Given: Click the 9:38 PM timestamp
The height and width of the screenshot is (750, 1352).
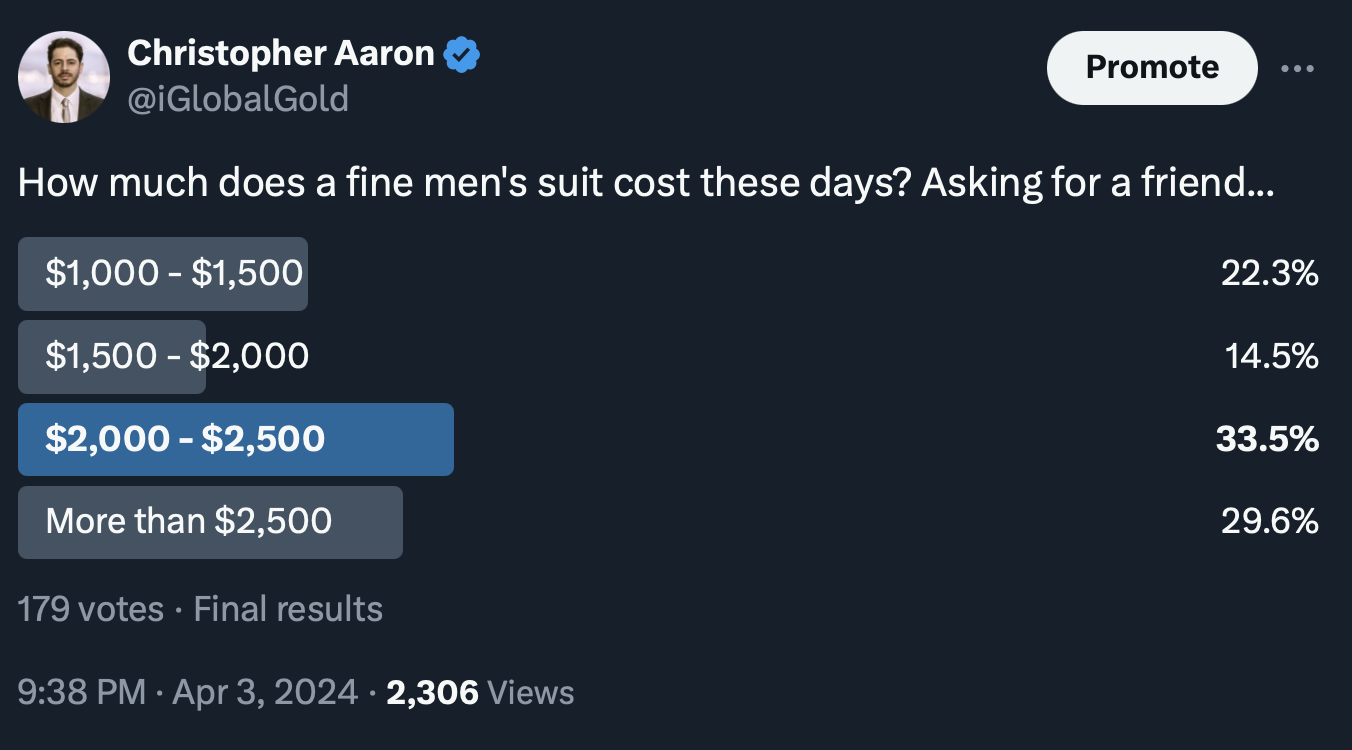Looking at the screenshot, I should [x=81, y=692].
